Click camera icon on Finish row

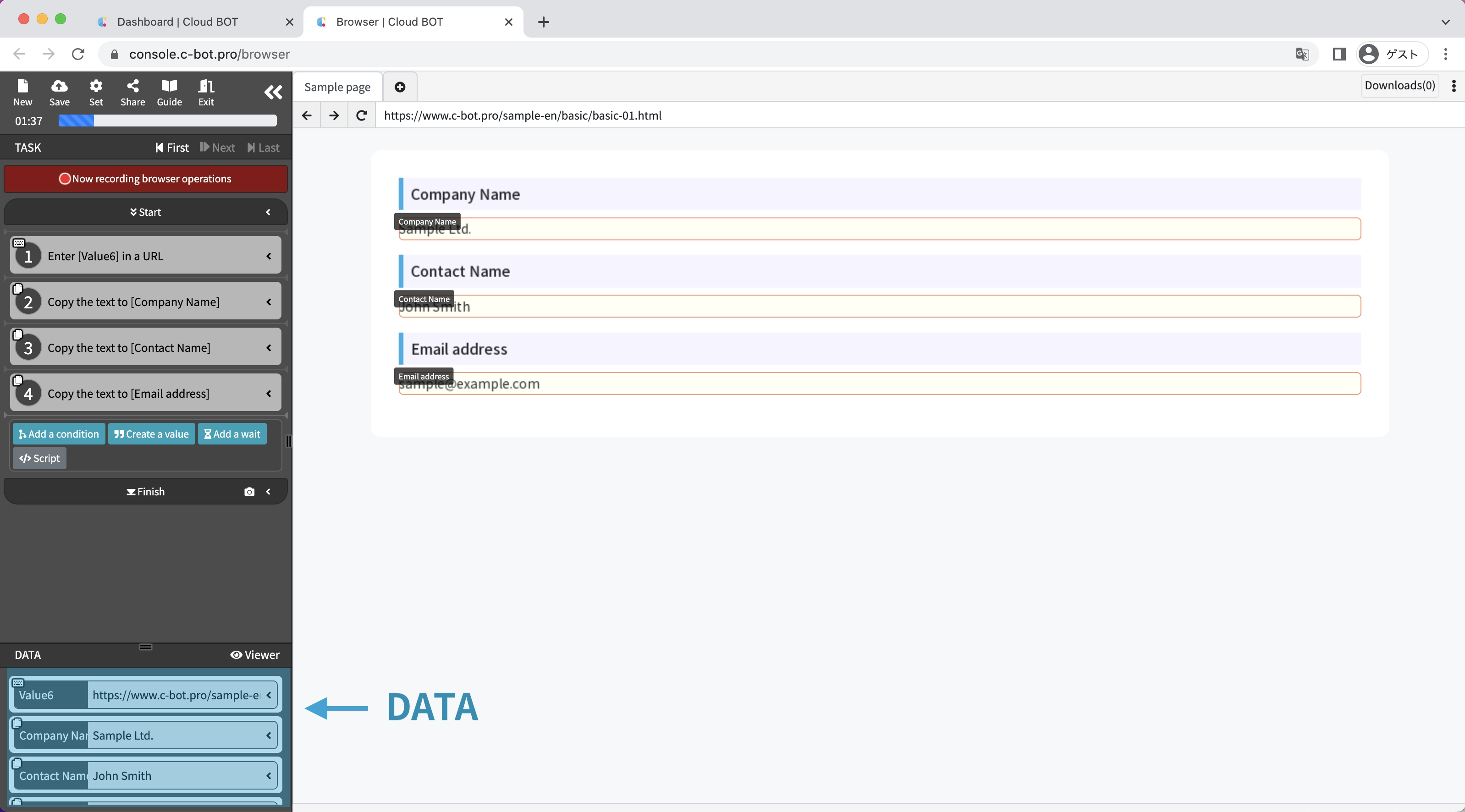coord(249,492)
